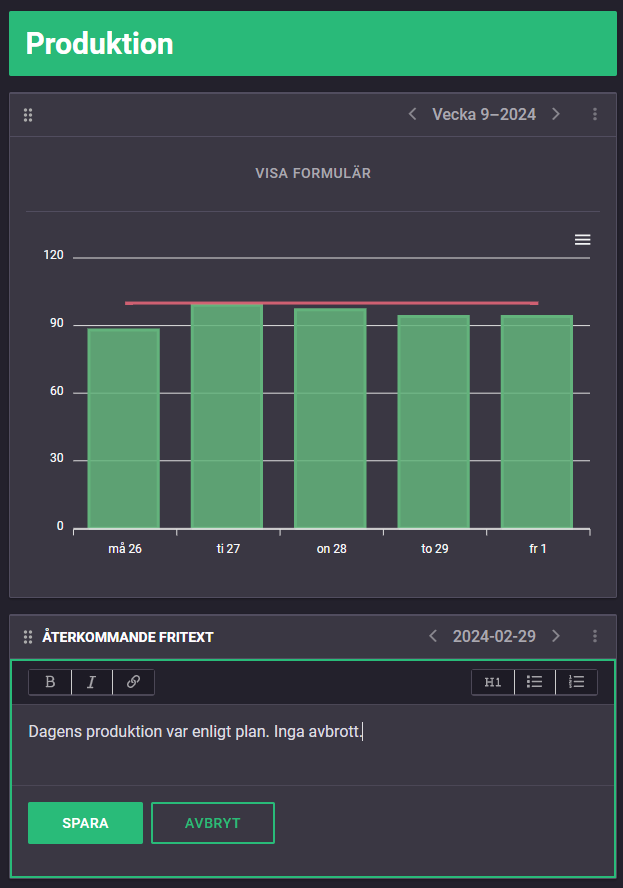Toggle italic formatting in the text editor
The height and width of the screenshot is (888, 623).
tap(92, 682)
